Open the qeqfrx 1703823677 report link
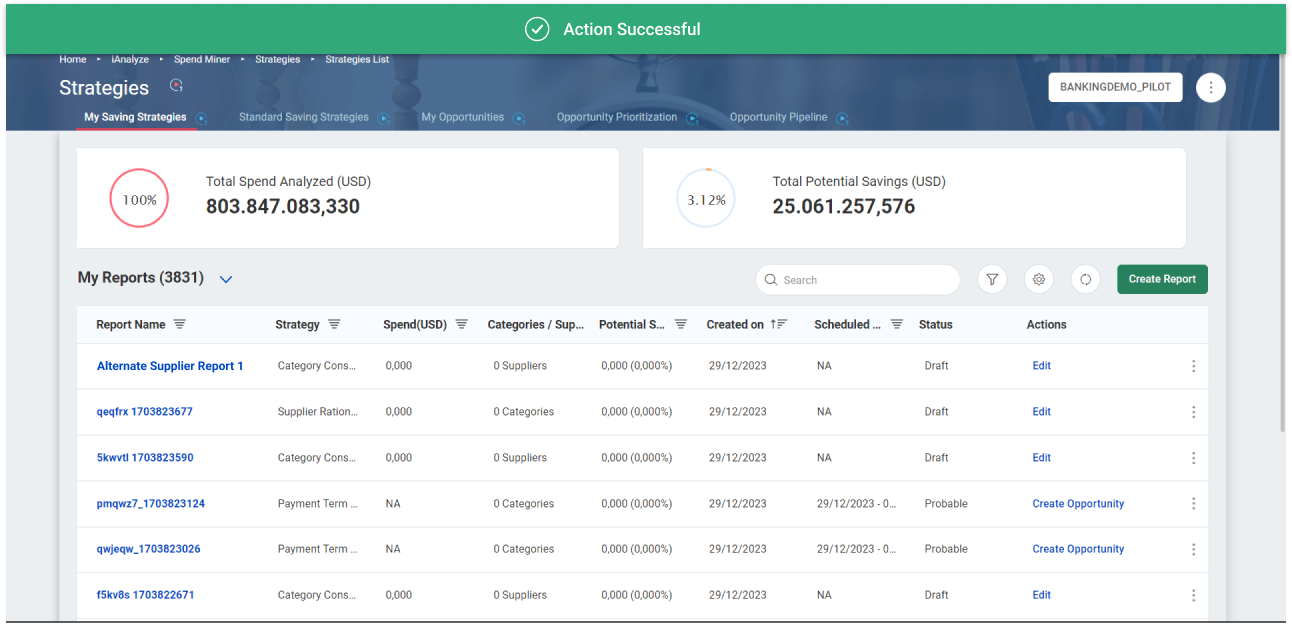Viewport: 1292px width, 624px height. [145, 412]
